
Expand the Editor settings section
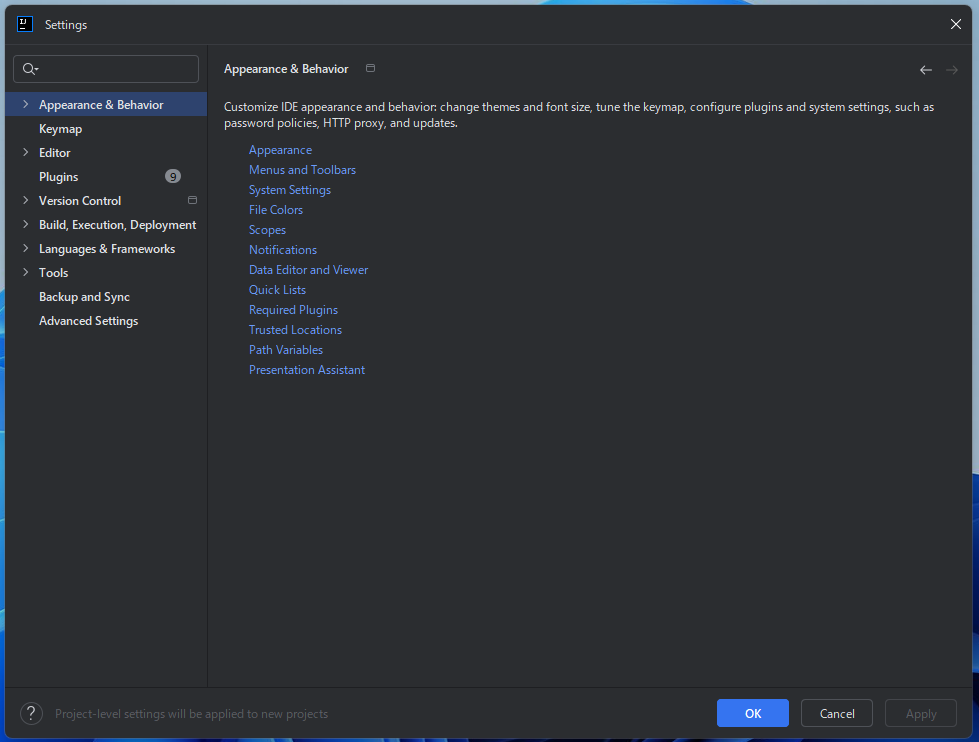tap(25, 153)
